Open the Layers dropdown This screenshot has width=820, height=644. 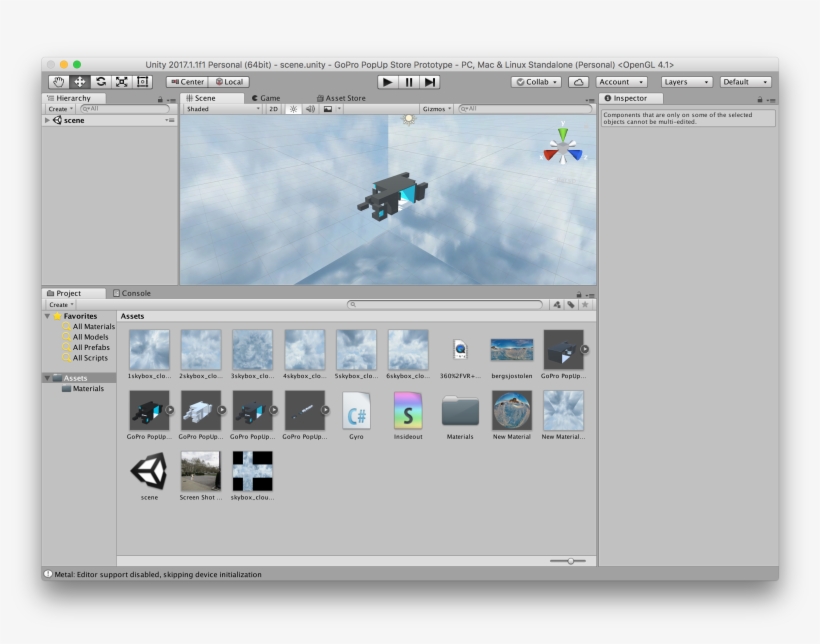click(685, 82)
